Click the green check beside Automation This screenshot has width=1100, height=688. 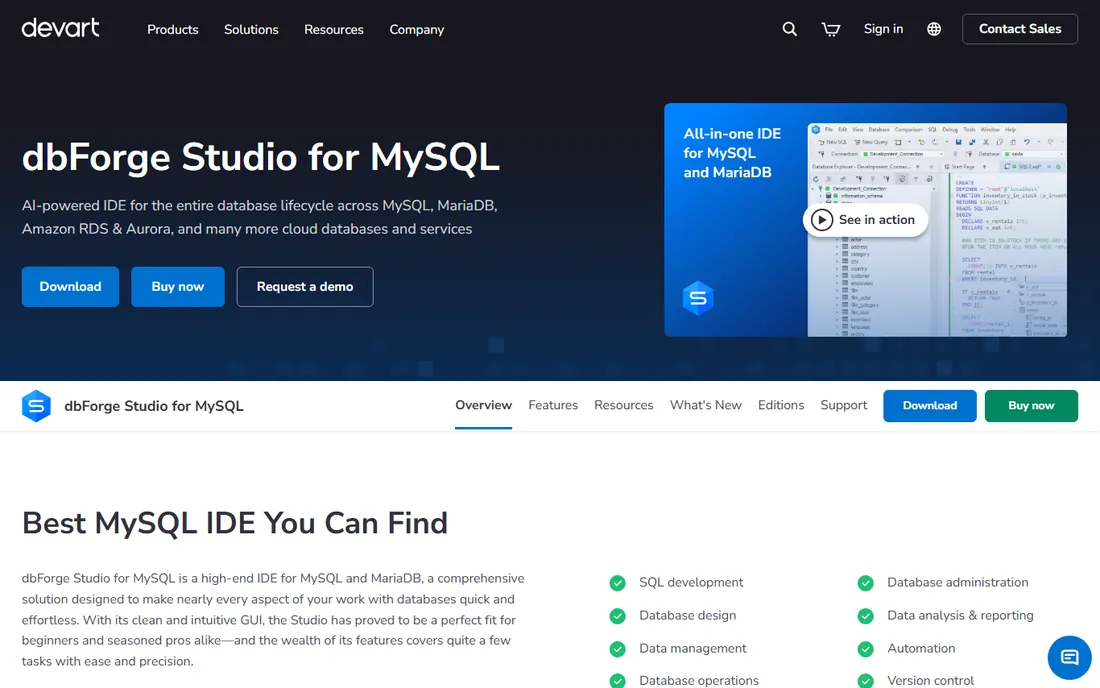pyautogui.click(x=866, y=649)
